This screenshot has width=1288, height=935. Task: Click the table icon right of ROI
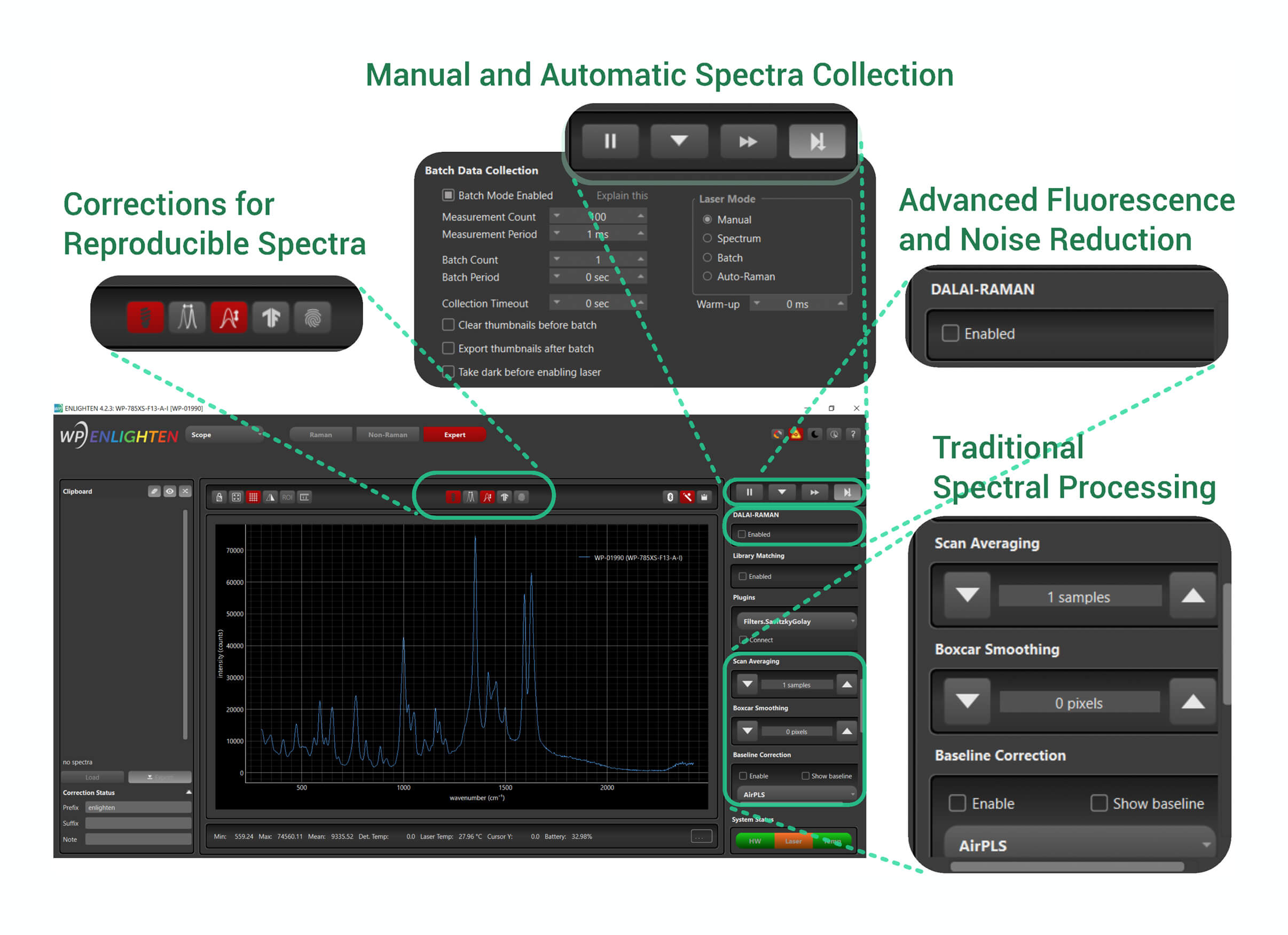tap(304, 498)
